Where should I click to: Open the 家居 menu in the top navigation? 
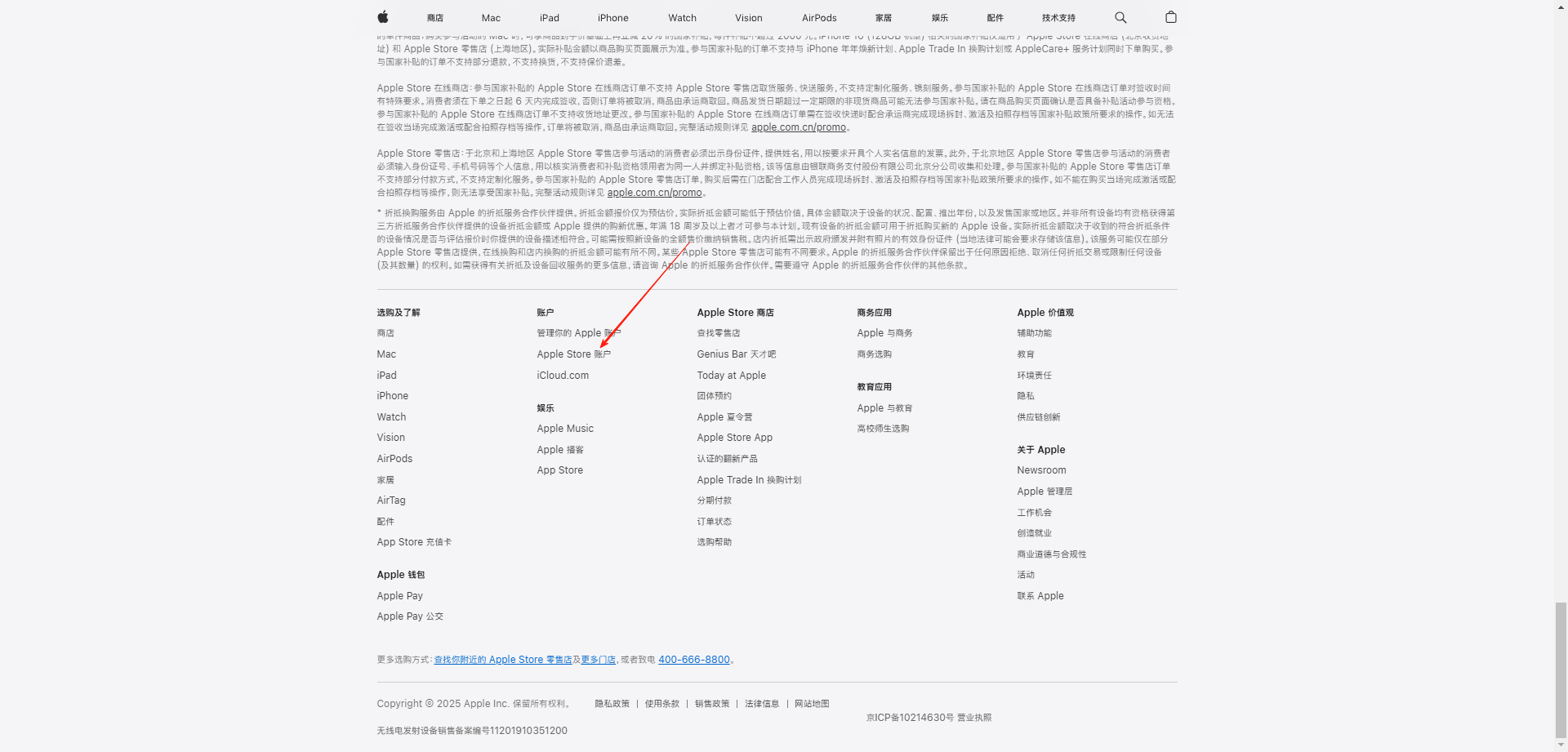pyautogui.click(x=884, y=18)
